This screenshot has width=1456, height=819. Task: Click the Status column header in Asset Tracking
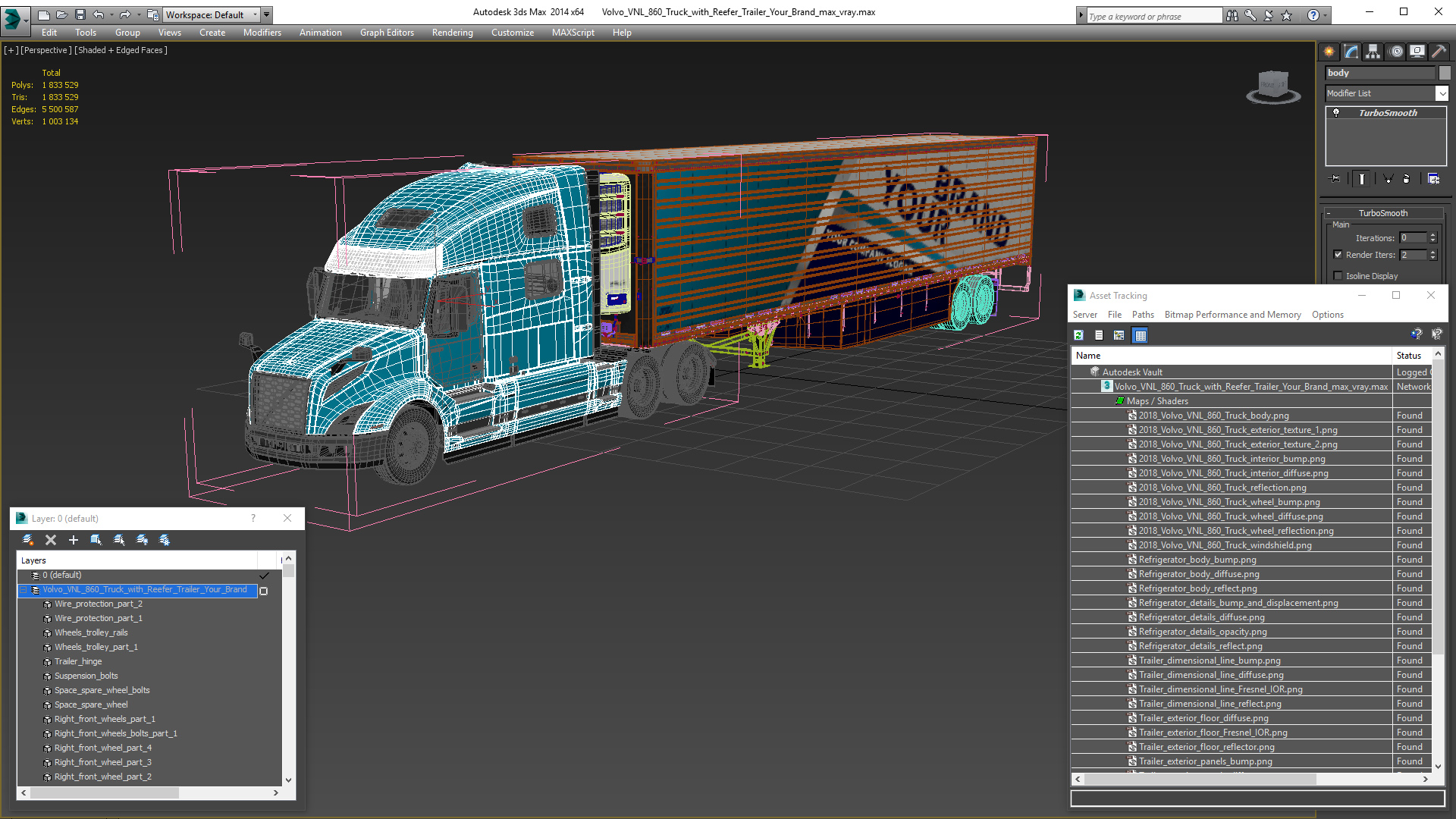tap(1412, 356)
